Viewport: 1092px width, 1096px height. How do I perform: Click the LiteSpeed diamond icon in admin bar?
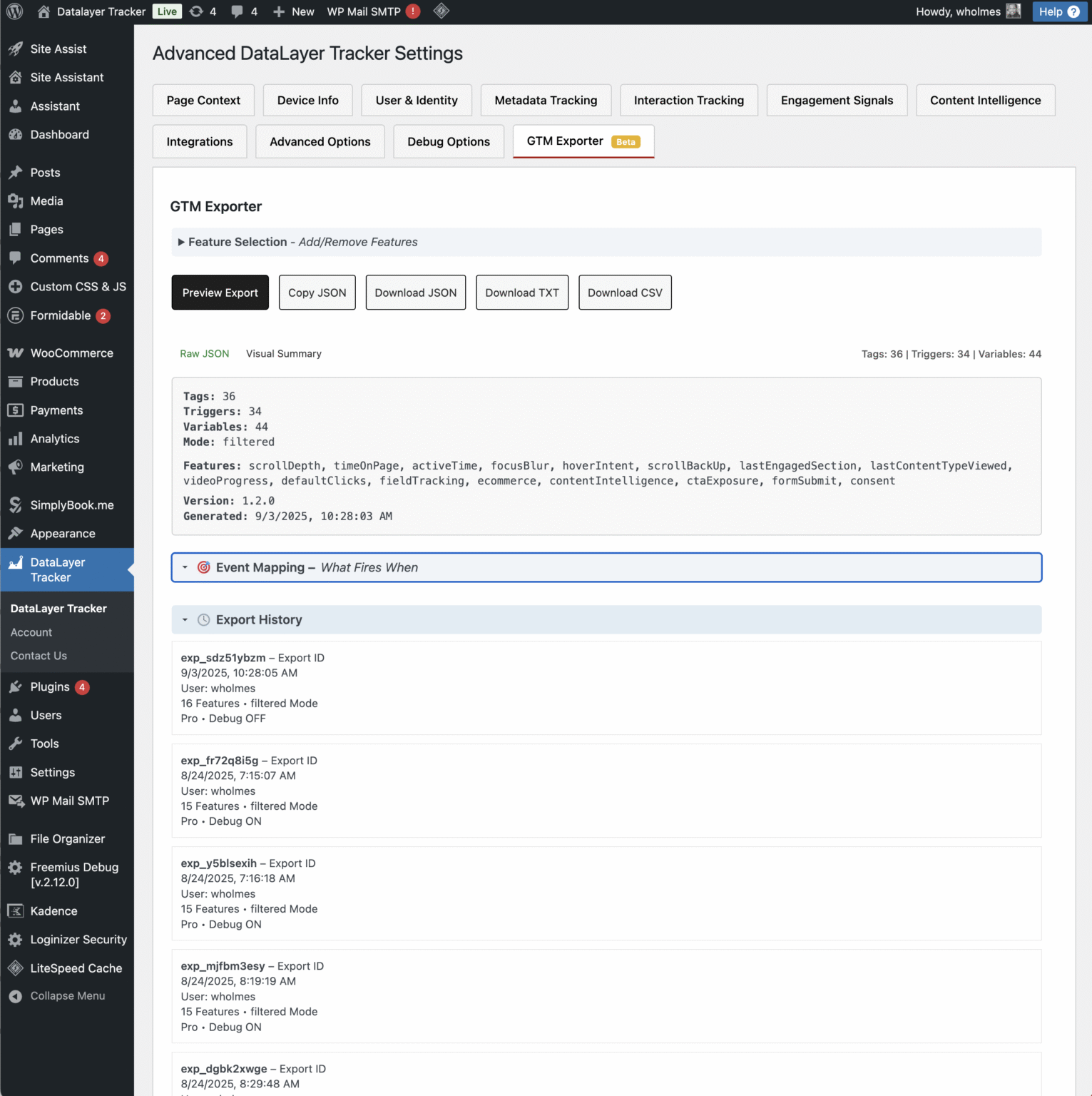point(442,11)
